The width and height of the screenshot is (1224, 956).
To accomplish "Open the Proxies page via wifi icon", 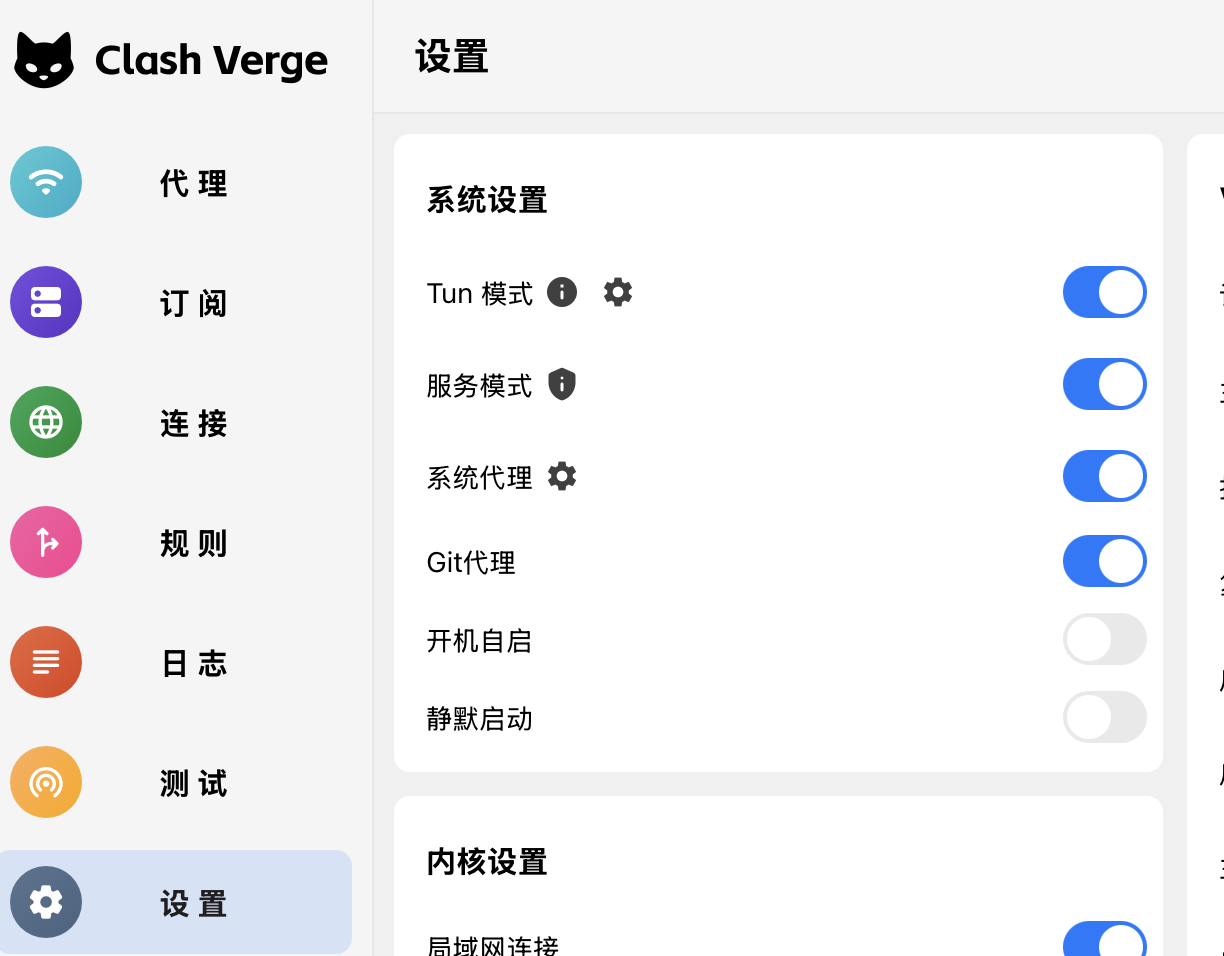I will point(46,182).
